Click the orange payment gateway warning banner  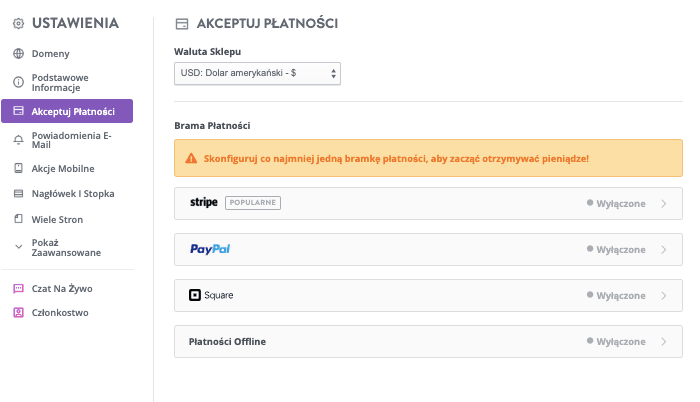point(428,158)
